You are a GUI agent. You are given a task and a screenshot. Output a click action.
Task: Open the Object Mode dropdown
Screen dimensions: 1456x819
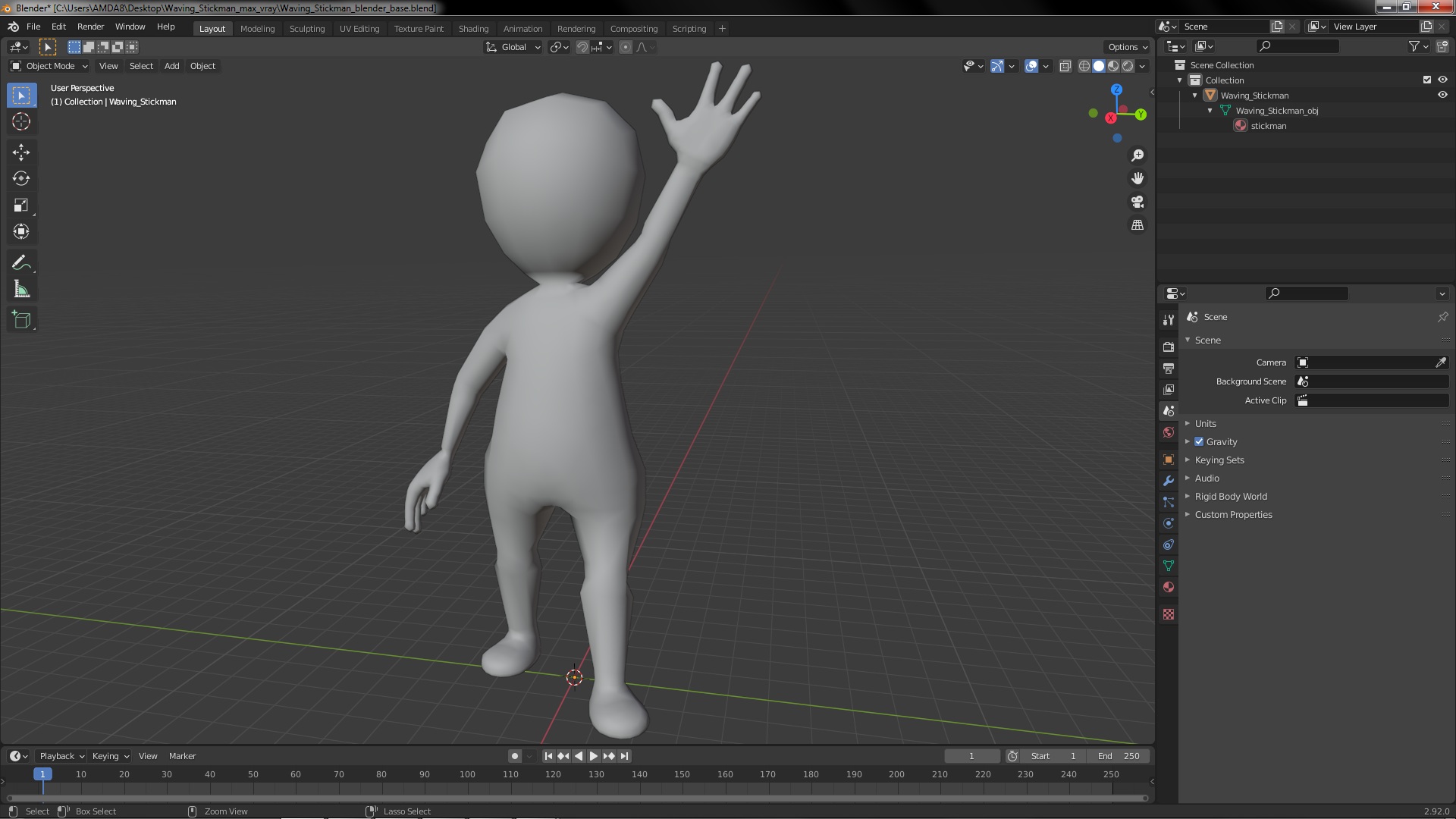pos(49,66)
